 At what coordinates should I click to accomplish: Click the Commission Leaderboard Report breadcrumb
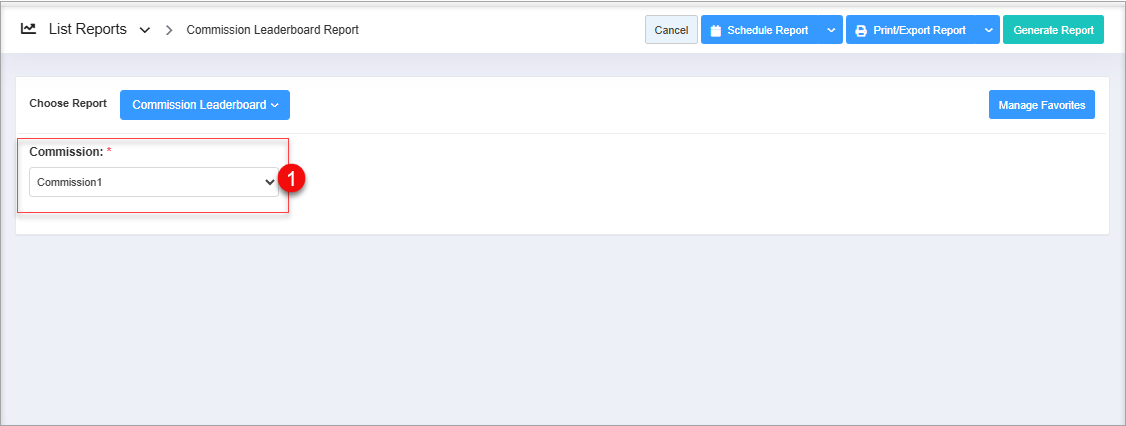(272, 30)
